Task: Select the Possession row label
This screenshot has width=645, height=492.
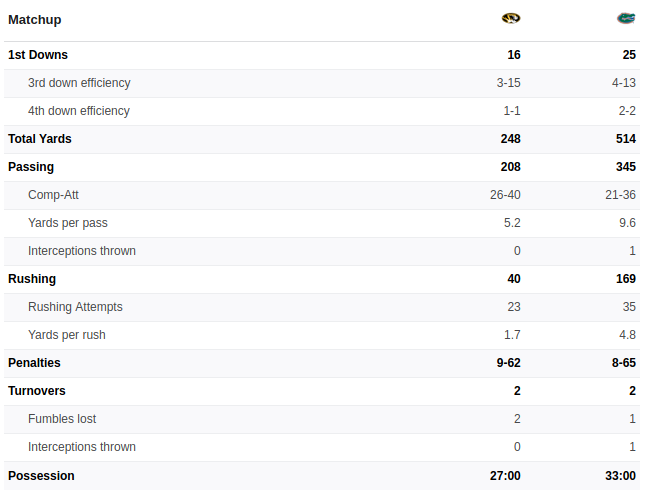Action: tap(41, 476)
